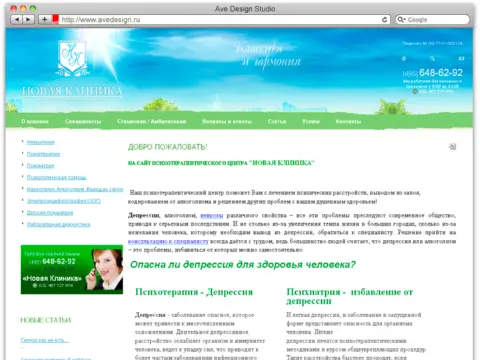Viewport: 480px width, 360px height.
Task: Click the ДОБРО ПОЖАЛОВАТЬ! heading
Action: [x=168, y=147]
